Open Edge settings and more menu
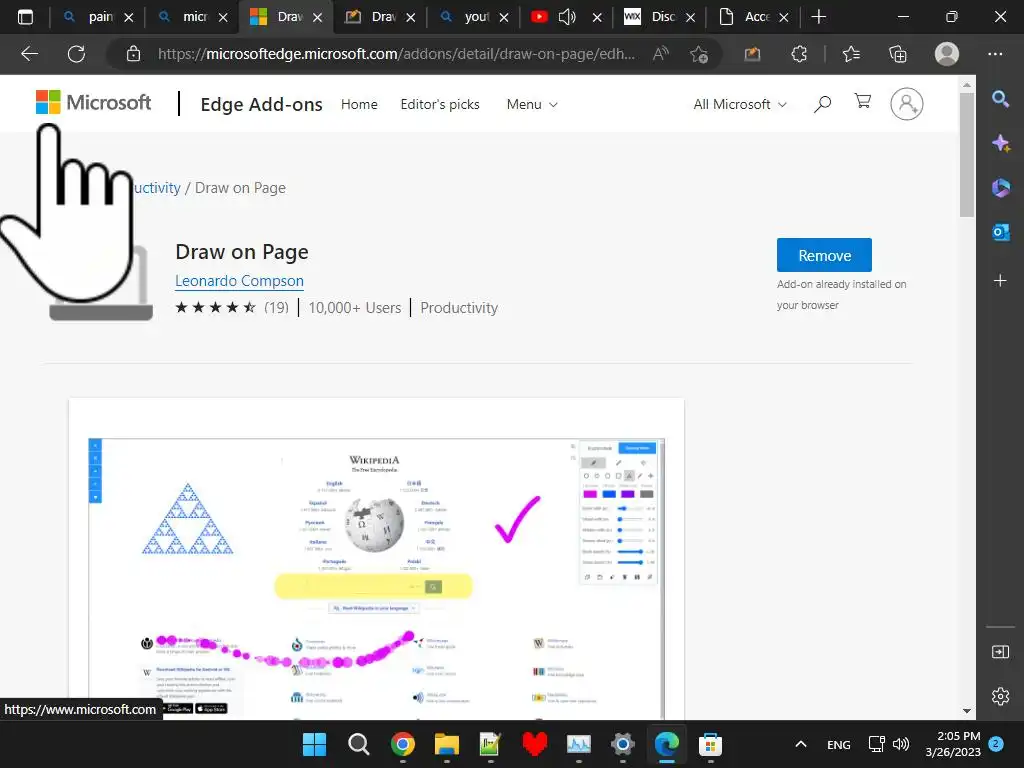1024x768 pixels. [x=995, y=54]
